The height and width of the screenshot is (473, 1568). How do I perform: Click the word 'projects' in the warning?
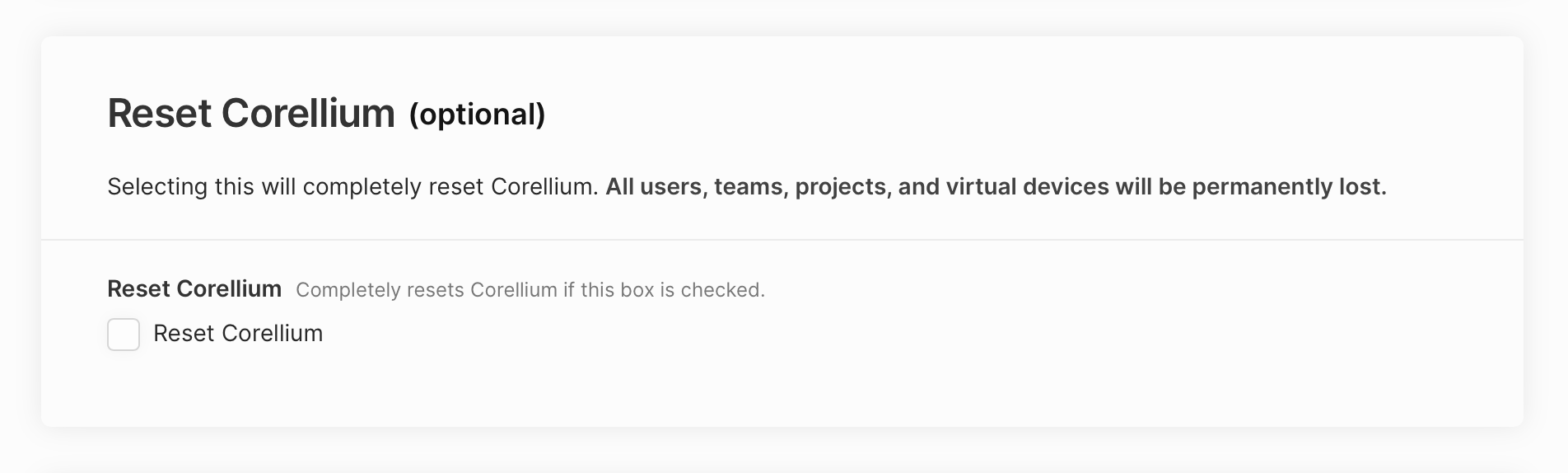point(842,187)
